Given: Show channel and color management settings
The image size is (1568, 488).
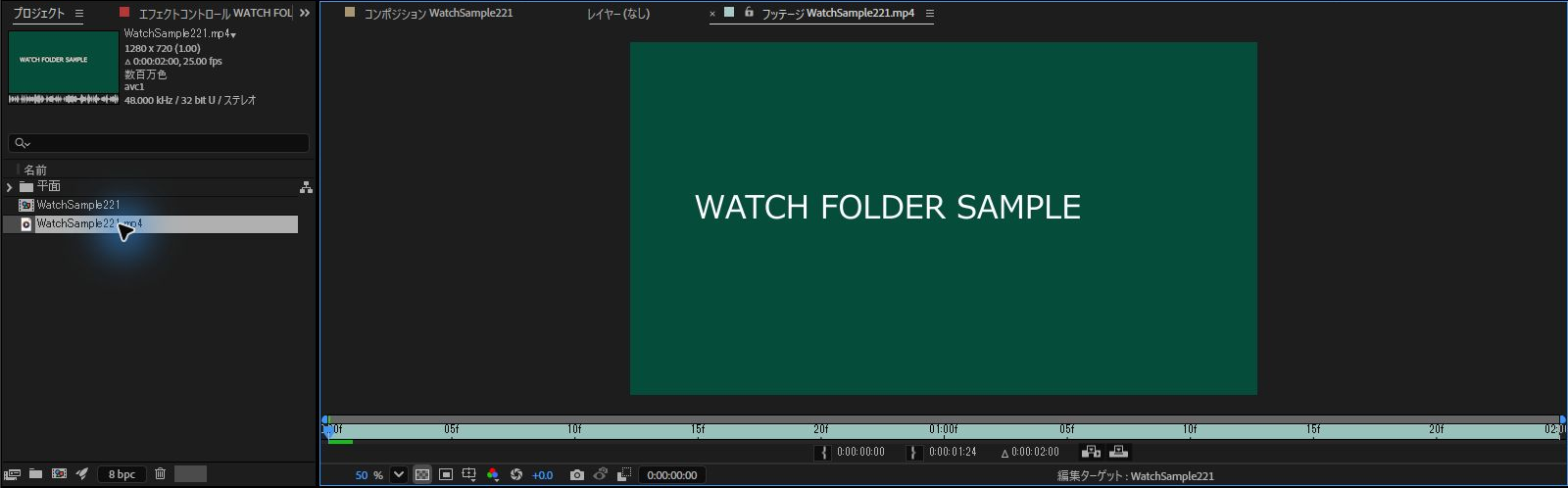Looking at the screenshot, I should pyautogui.click(x=493, y=475).
